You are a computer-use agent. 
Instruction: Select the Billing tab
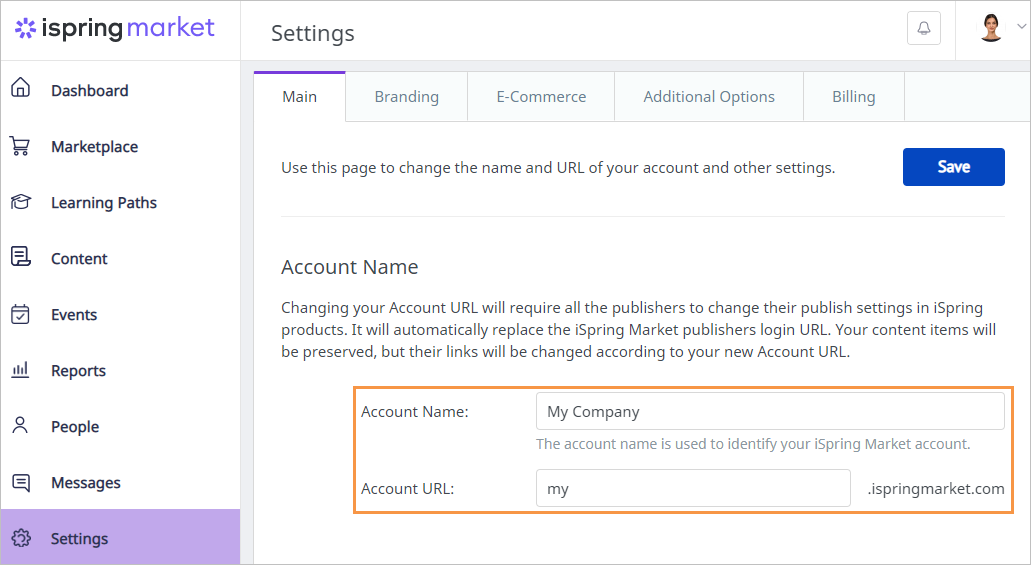coord(853,97)
